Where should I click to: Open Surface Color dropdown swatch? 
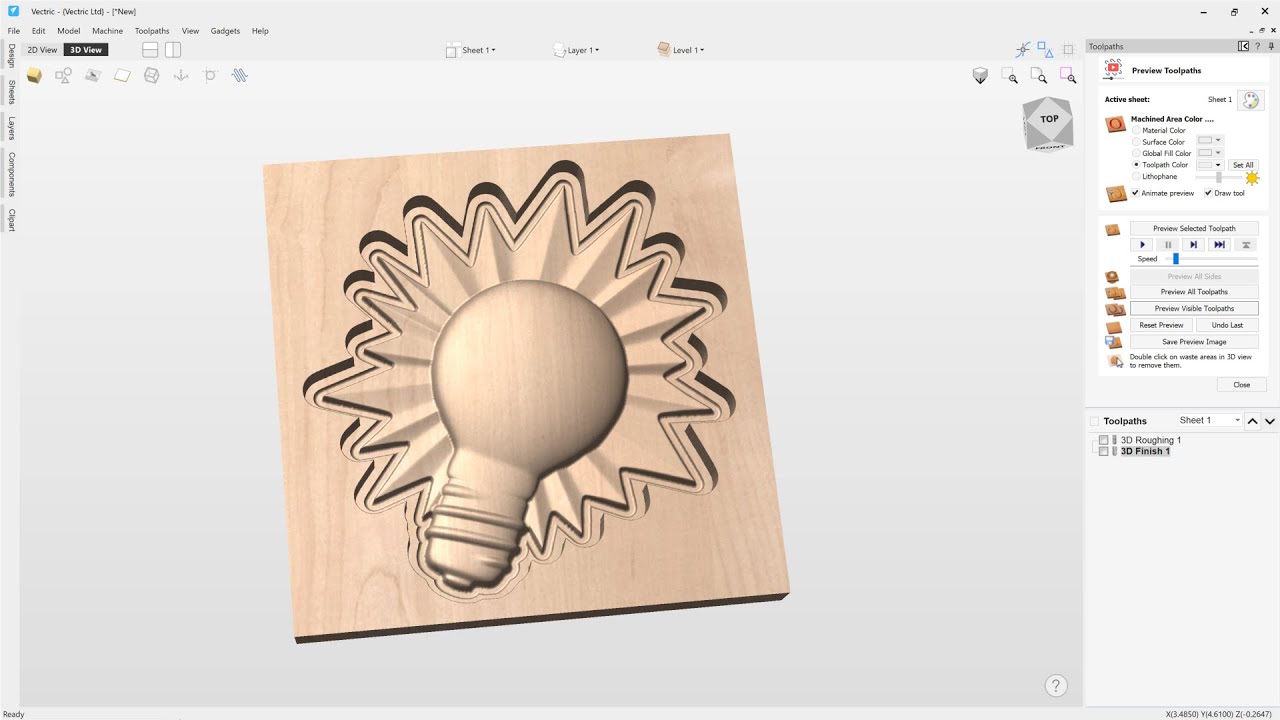pyautogui.click(x=1210, y=141)
